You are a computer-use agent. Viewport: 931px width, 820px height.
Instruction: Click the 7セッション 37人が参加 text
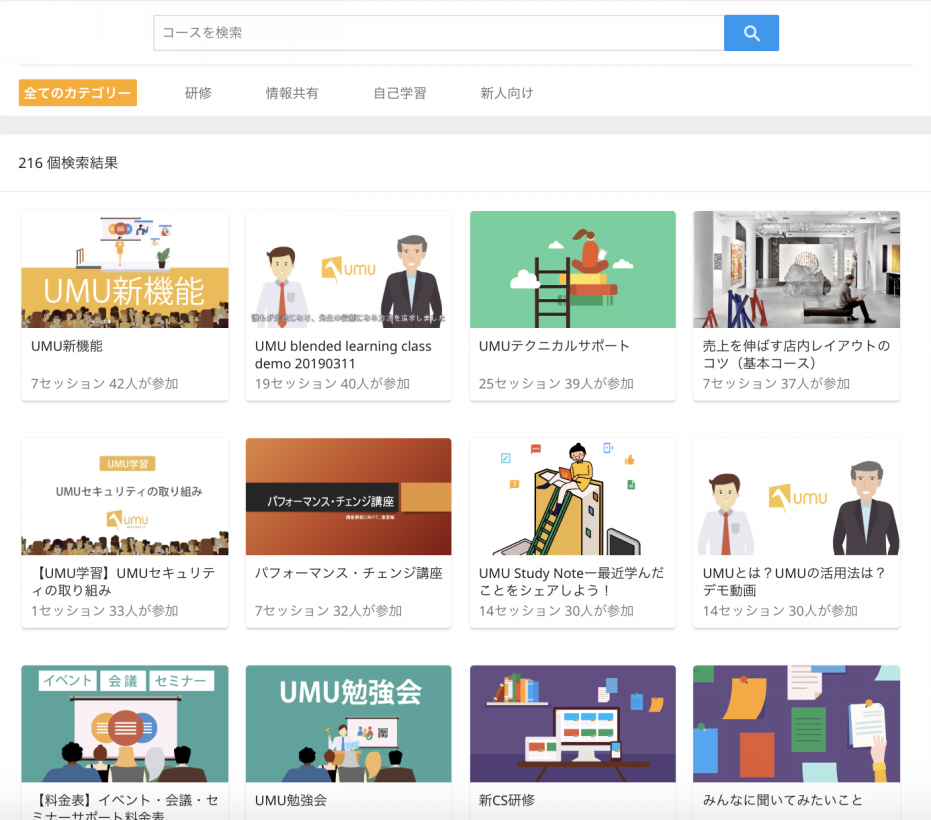(776, 384)
